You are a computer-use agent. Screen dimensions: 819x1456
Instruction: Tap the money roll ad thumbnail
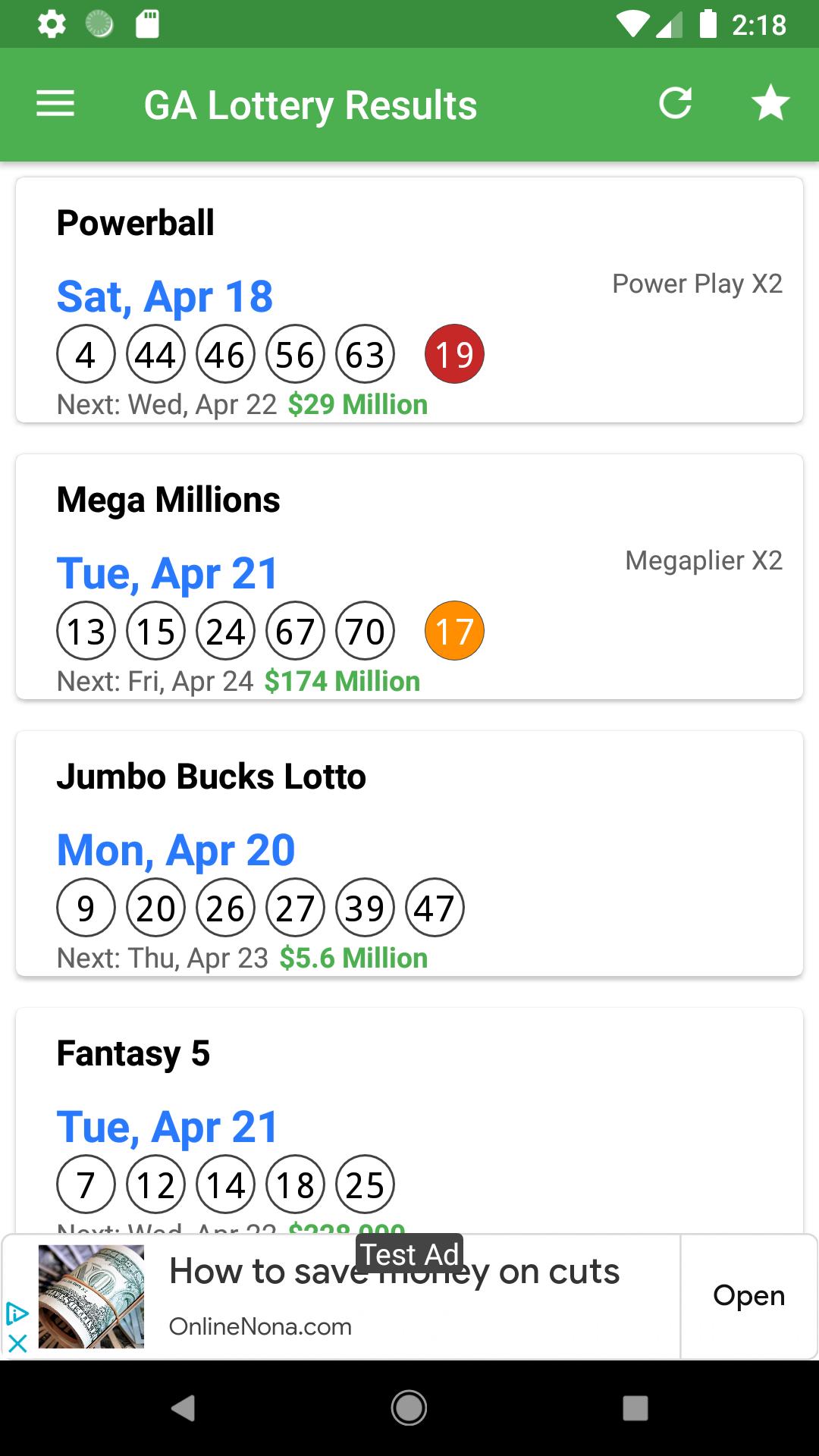91,1297
